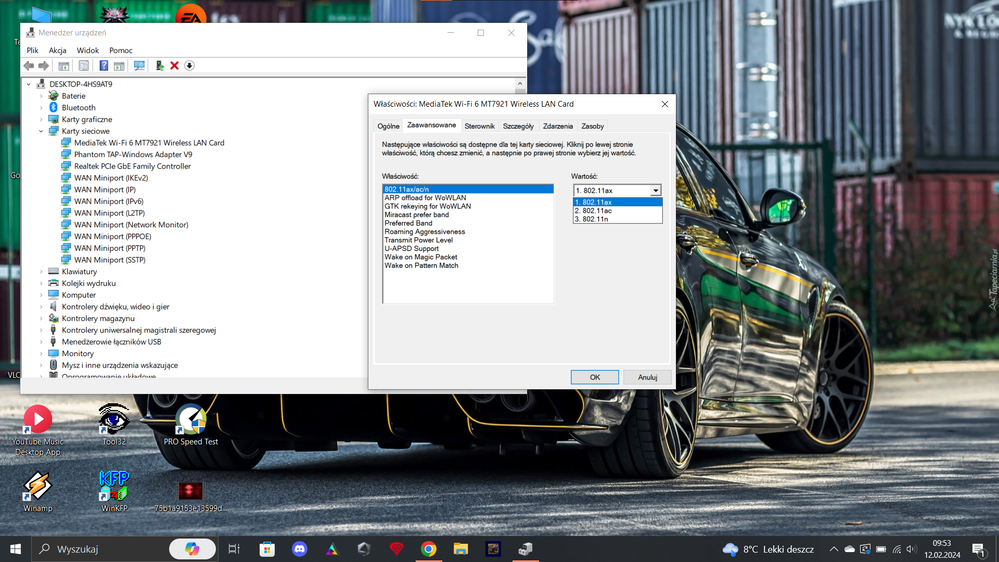The image size is (999, 562).
Task: Click the blue question mark help icon
Action: point(103,66)
